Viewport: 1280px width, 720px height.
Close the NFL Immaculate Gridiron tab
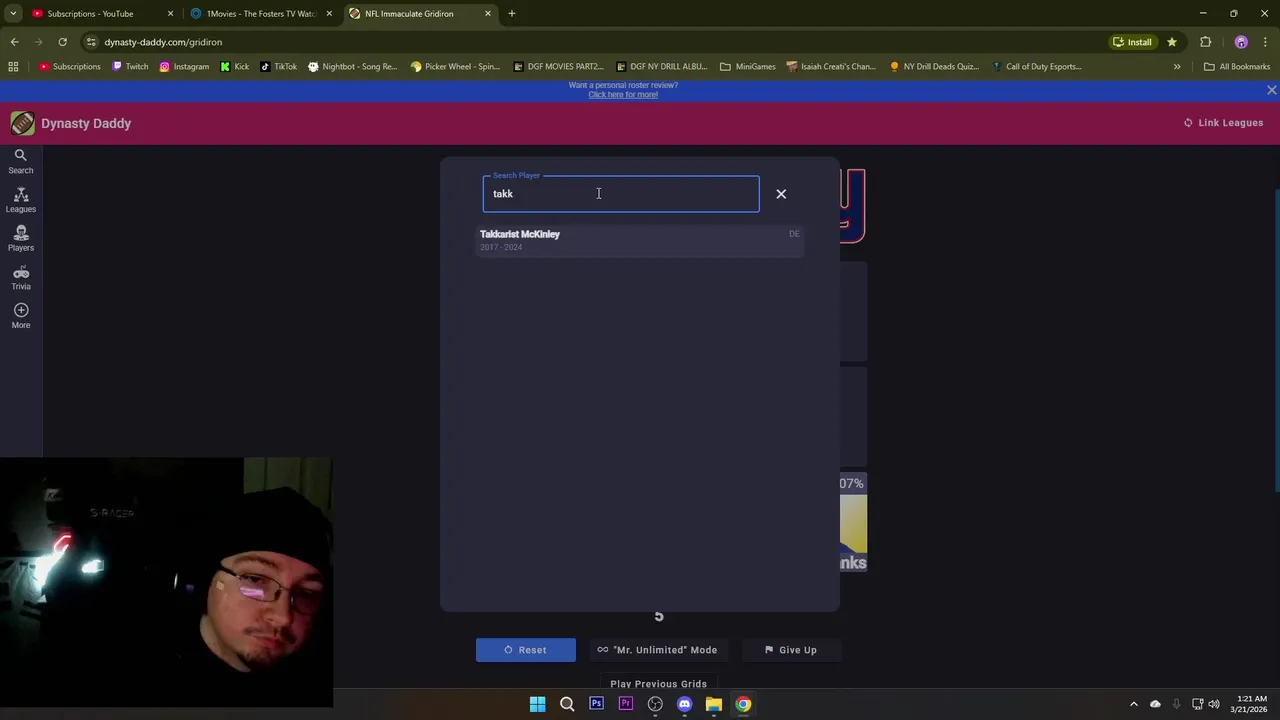[488, 14]
